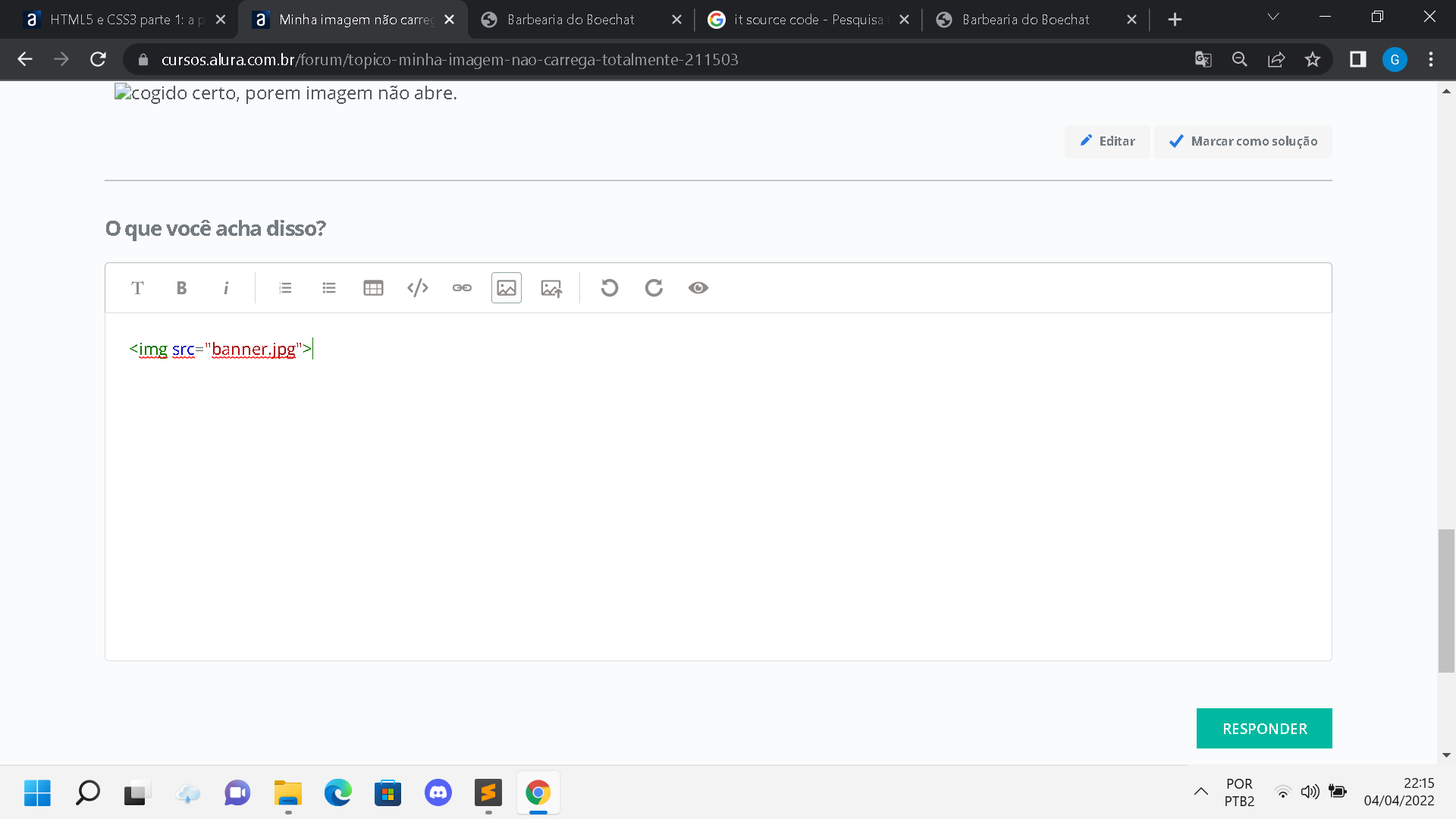
Task: Reload the current page
Action: (98, 59)
